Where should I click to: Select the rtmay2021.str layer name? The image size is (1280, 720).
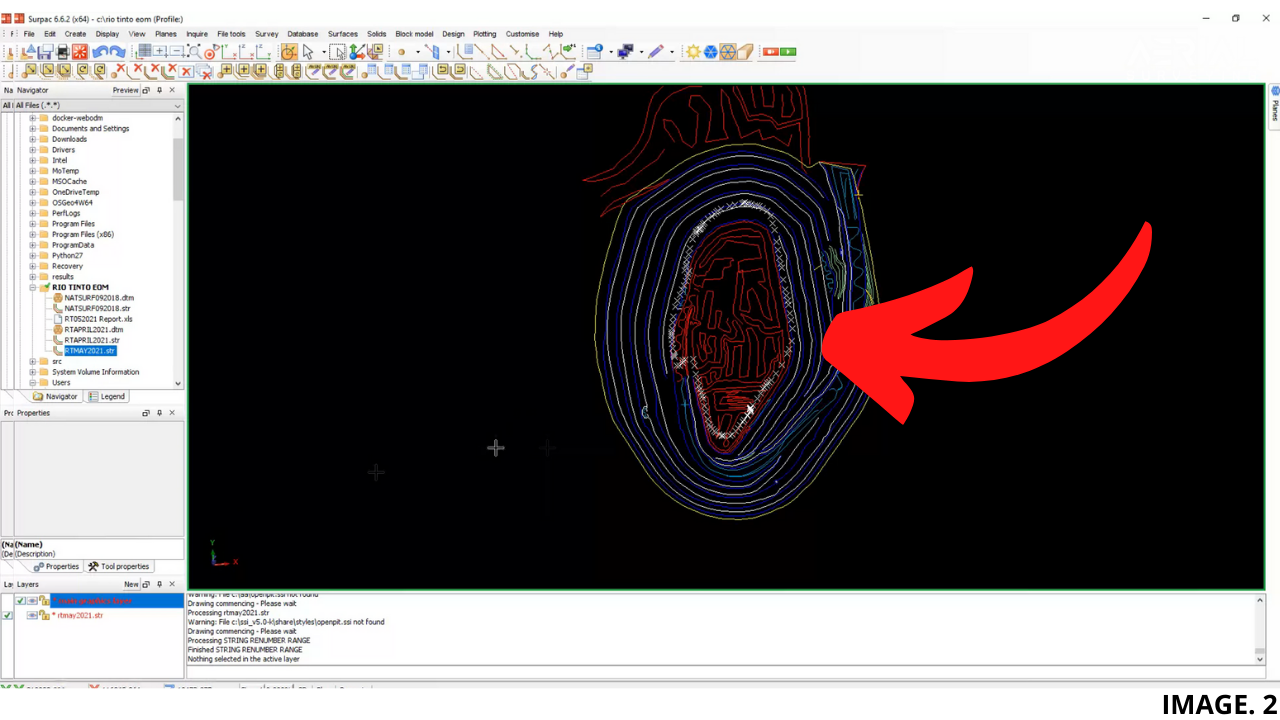pos(80,615)
